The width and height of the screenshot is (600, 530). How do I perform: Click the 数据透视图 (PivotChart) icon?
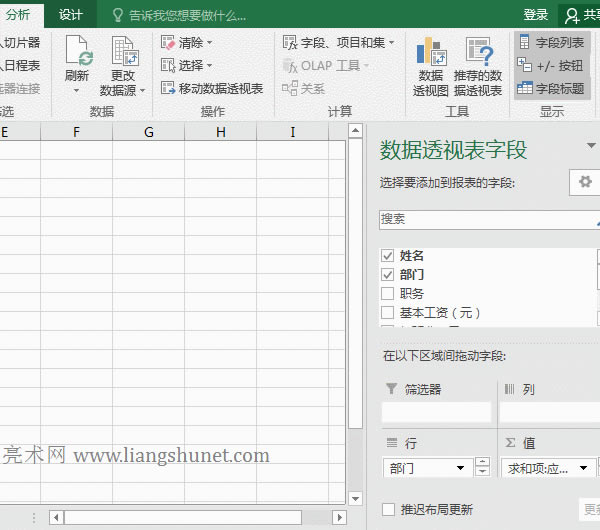(x=431, y=52)
